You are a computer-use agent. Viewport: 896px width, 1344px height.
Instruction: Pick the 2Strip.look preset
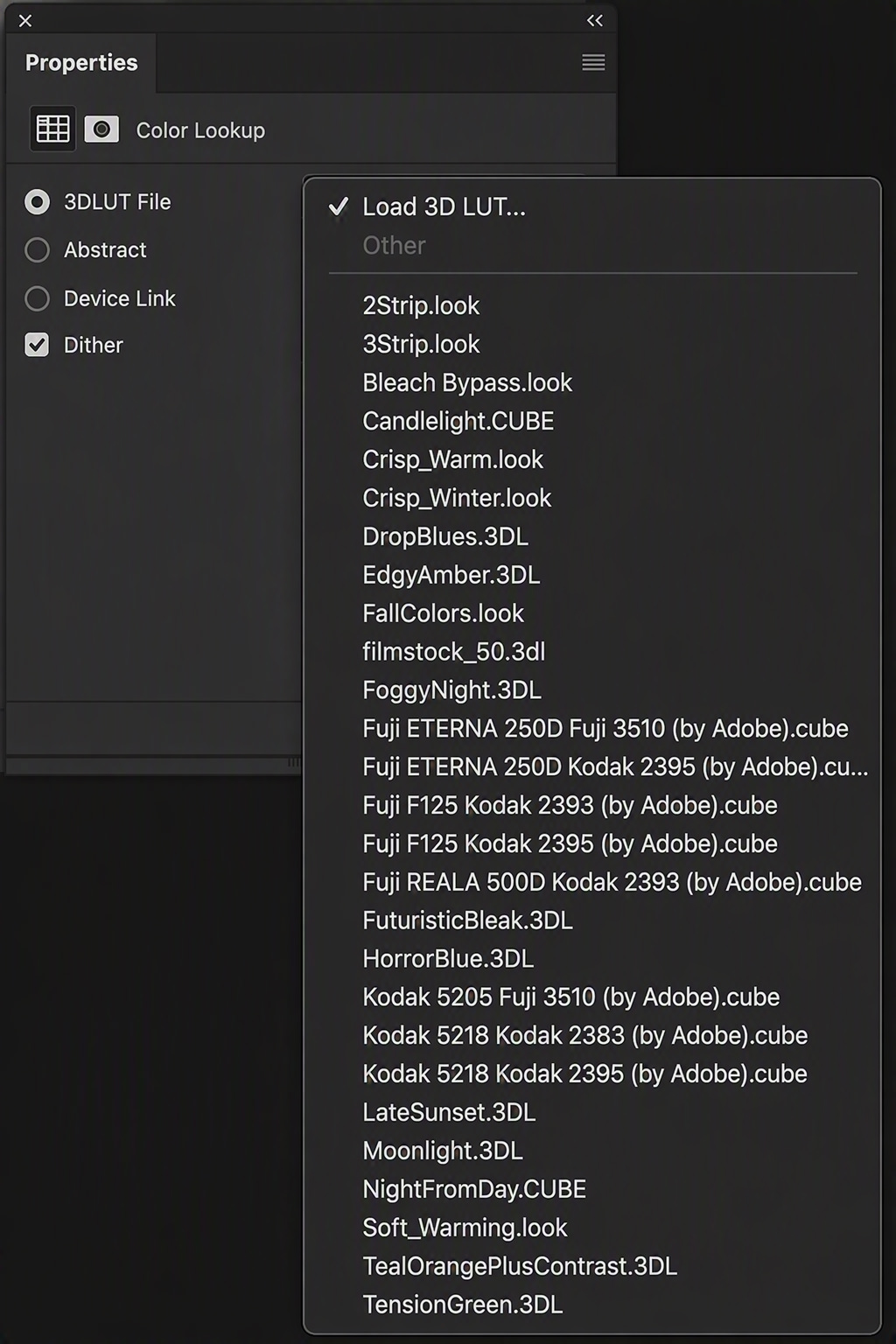[592, 305]
